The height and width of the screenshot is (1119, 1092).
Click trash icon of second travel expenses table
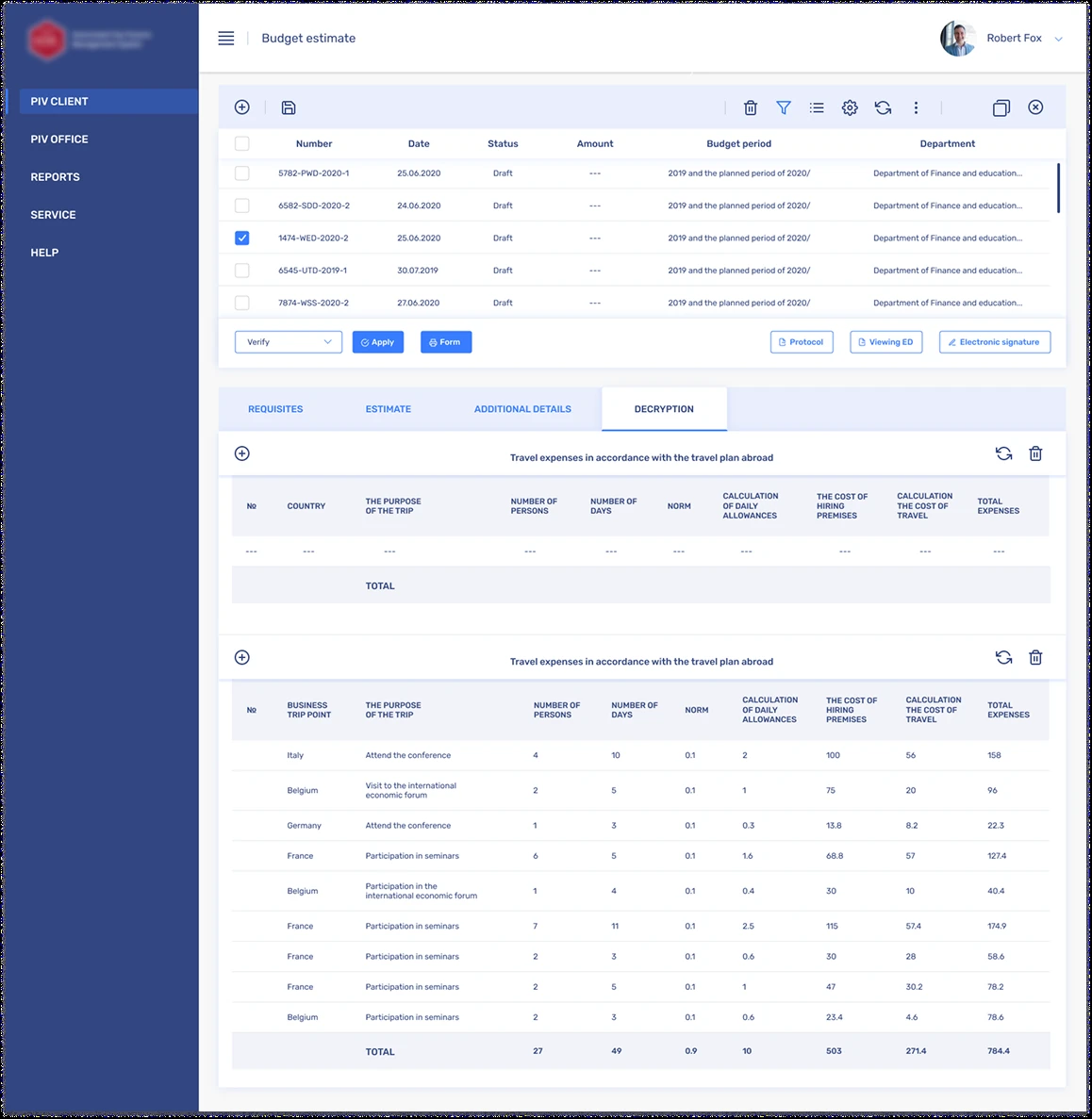click(x=1034, y=657)
